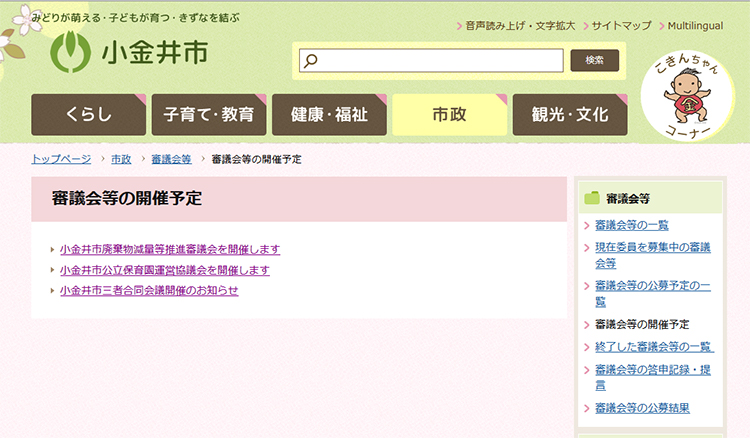Open 小金井市三者合同会議開催のお知らせ link
Screen dimensions: 750x438
(x=149, y=291)
